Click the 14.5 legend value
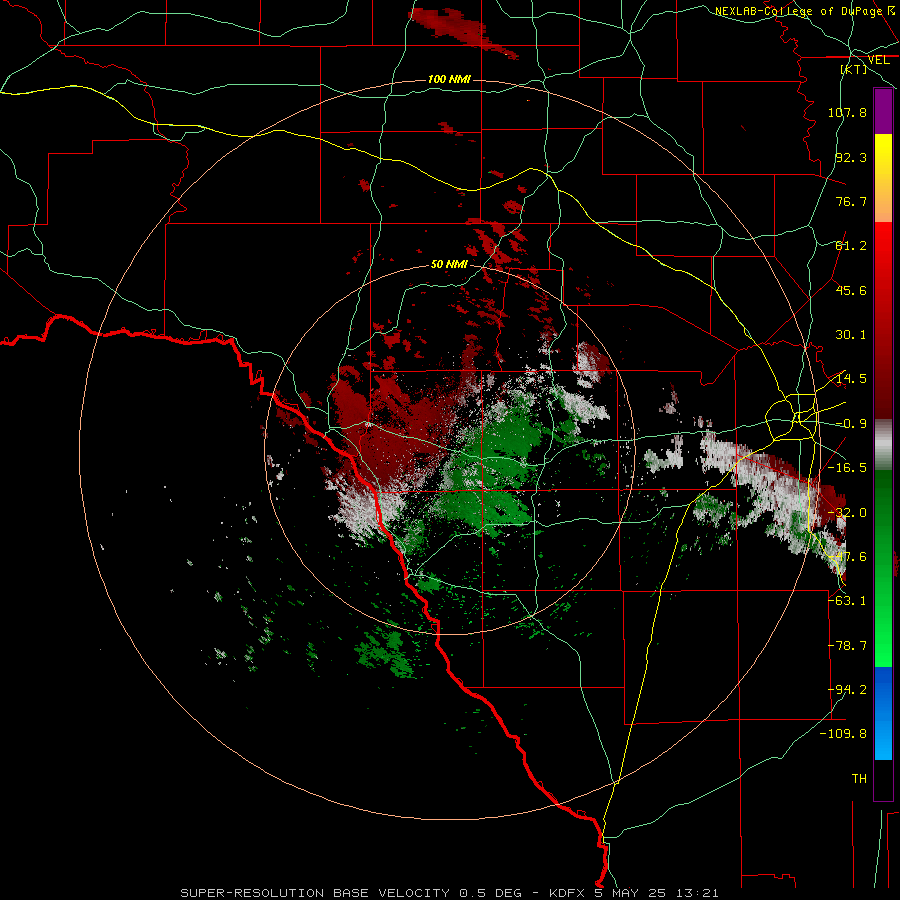The height and width of the screenshot is (900, 900). pos(851,379)
